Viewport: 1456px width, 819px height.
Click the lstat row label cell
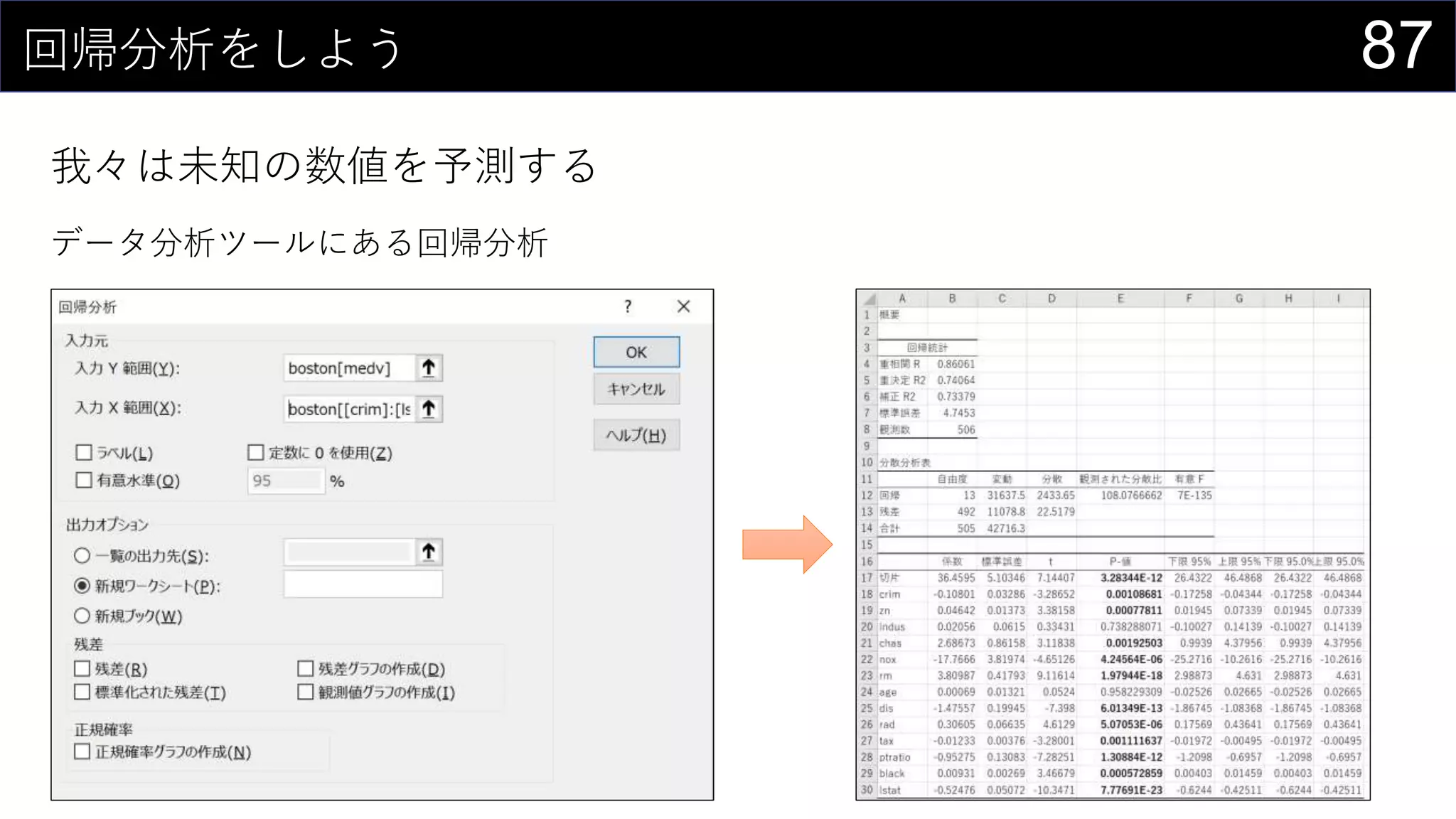click(x=902, y=790)
